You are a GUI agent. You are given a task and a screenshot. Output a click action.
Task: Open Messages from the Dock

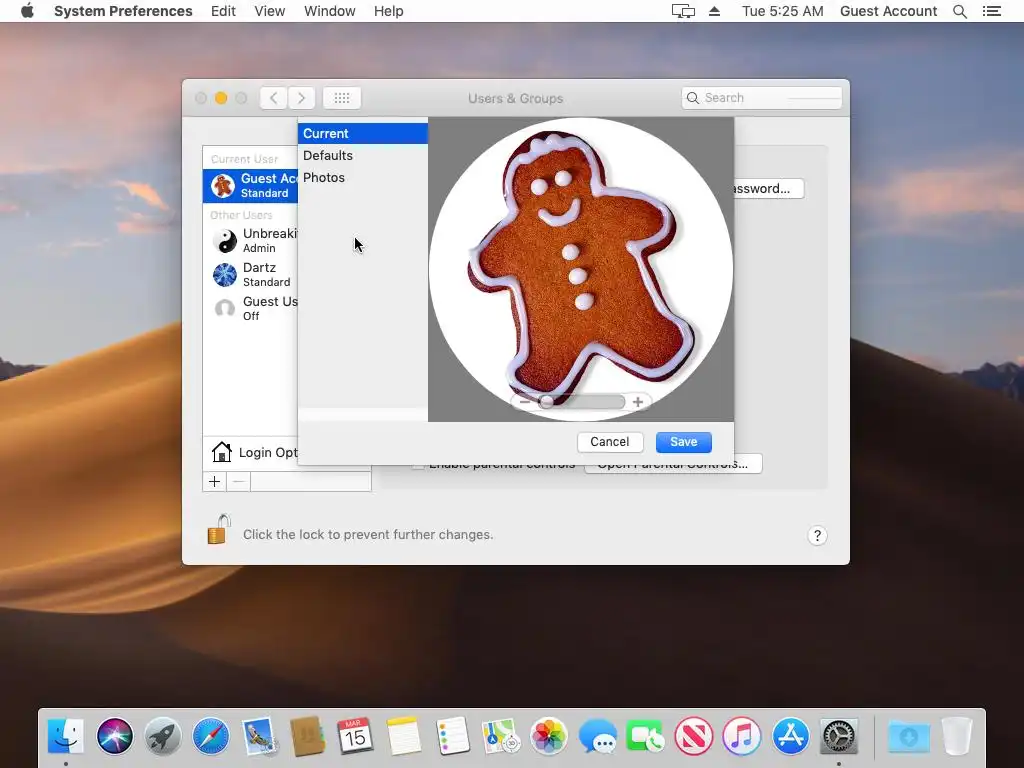597,736
